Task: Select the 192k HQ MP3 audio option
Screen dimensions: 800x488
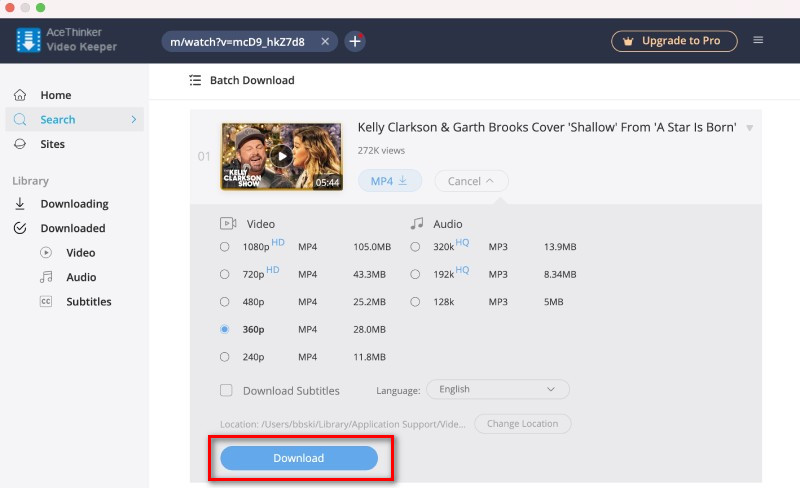Action: point(415,275)
